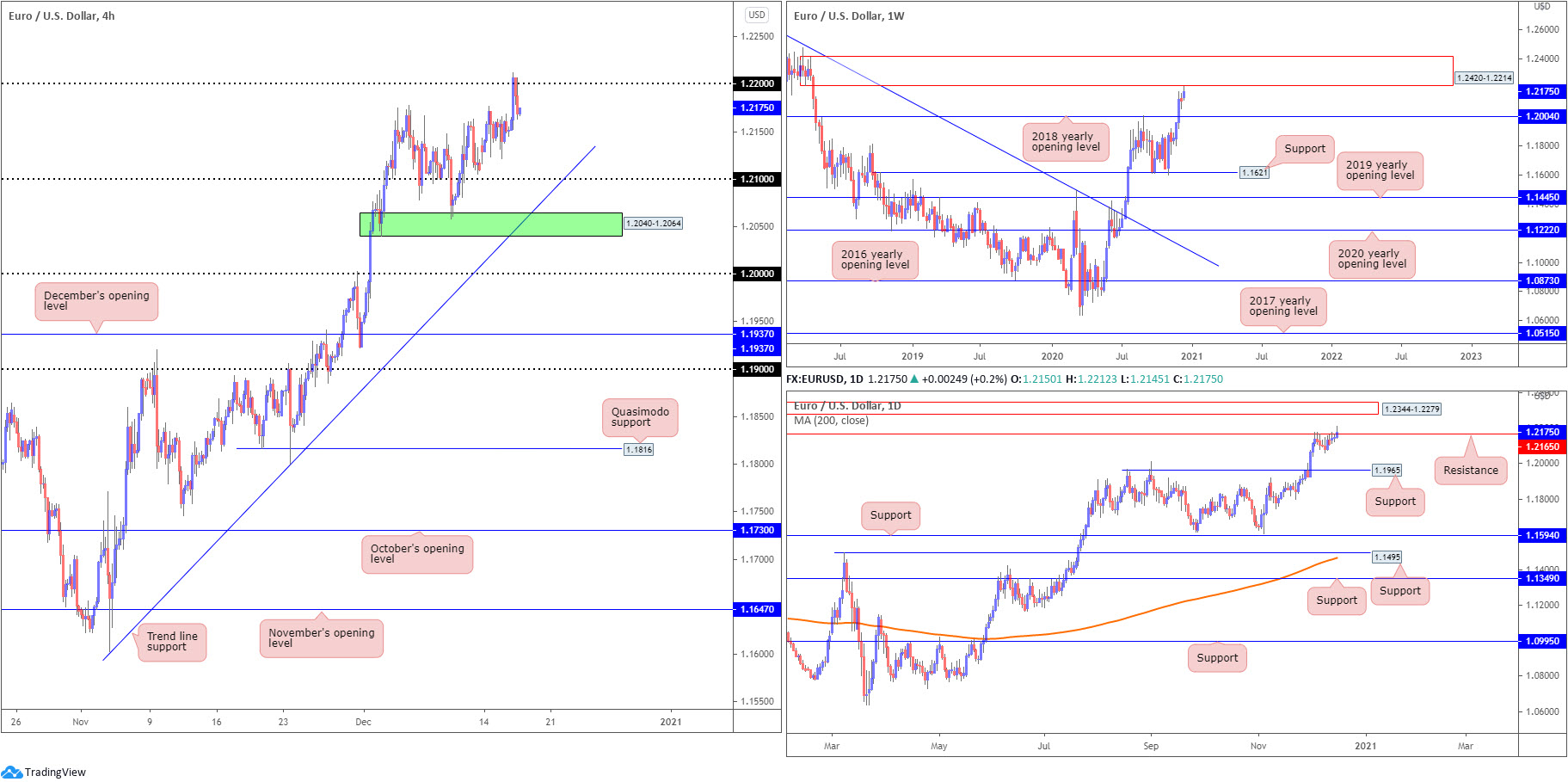Click the 2019 yearly opening level callout
Screen dimensions: 1568x782
click(1380, 170)
